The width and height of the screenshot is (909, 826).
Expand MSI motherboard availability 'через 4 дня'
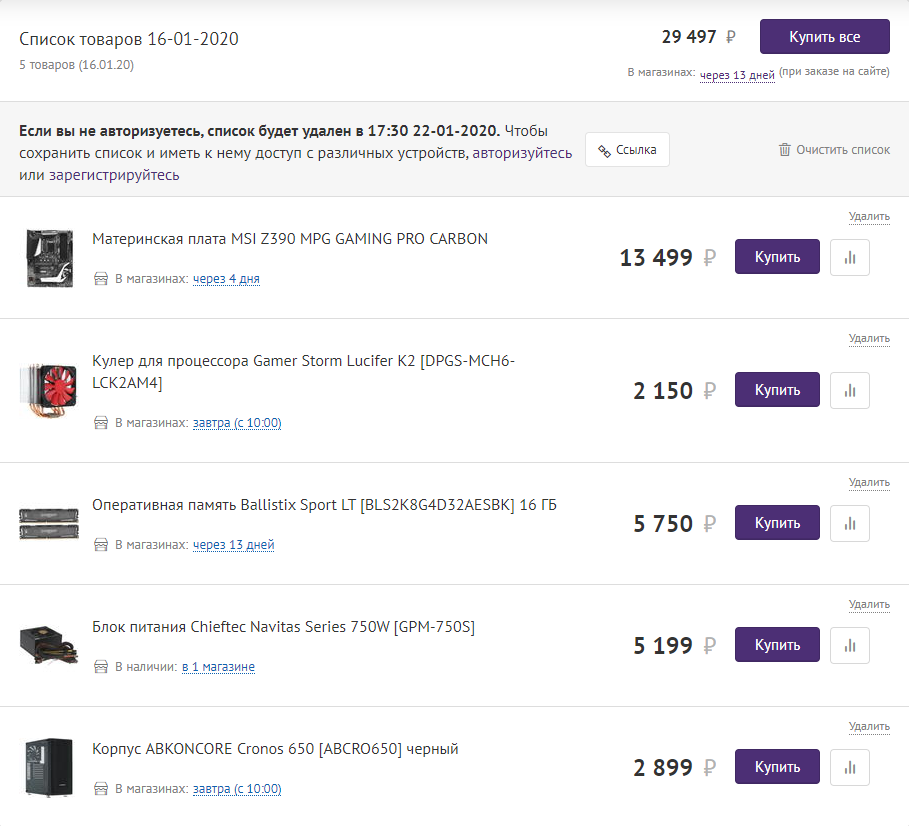226,279
